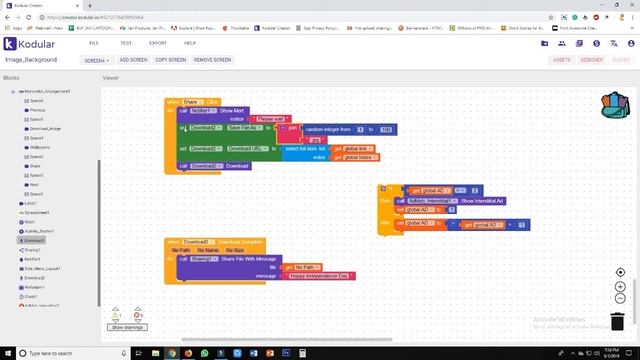Viewport: 640px width, 360px height.
Task: Open project folder icon in header
Action: [x=544, y=43]
